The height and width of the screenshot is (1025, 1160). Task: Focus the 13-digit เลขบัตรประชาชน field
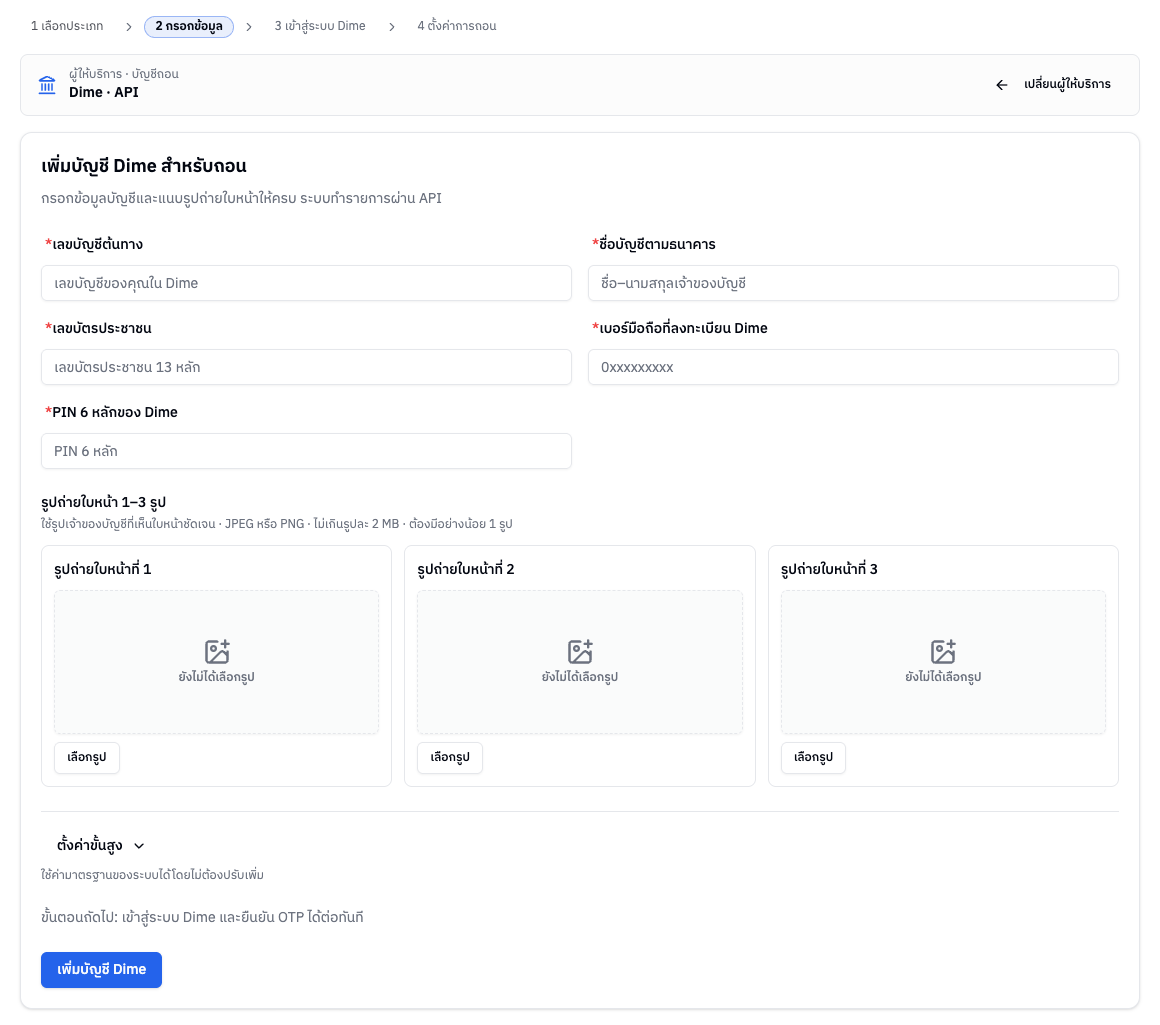(x=306, y=367)
